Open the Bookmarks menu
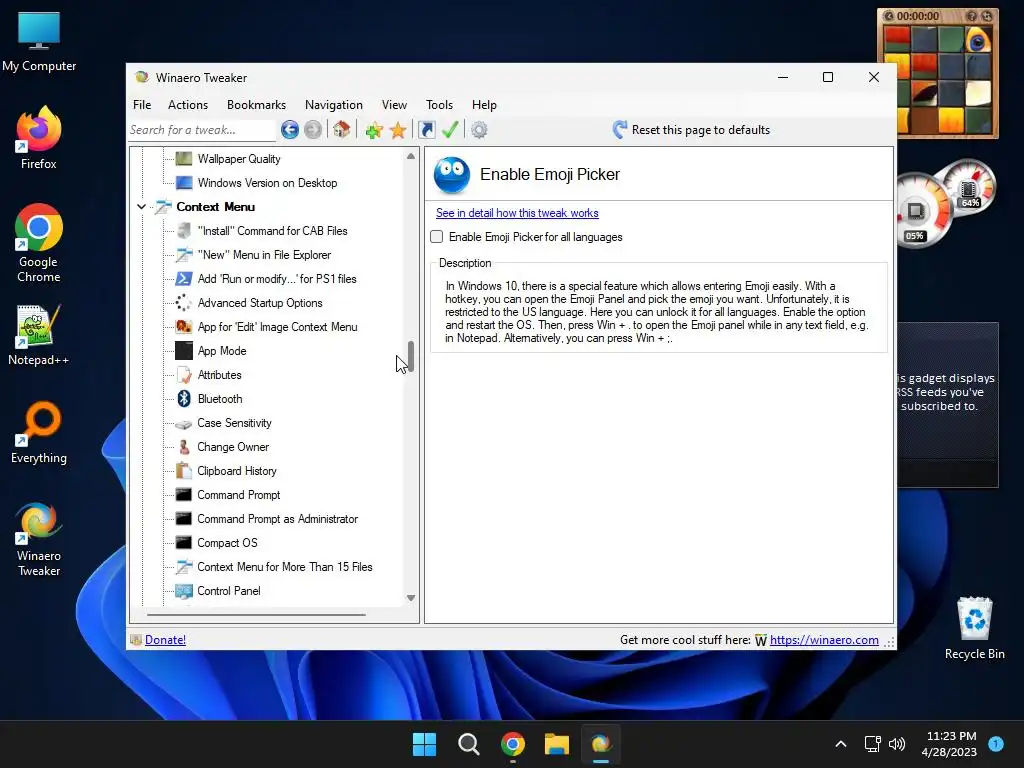Image resolution: width=1024 pixels, height=768 pixels. click(x=256, y=104)
